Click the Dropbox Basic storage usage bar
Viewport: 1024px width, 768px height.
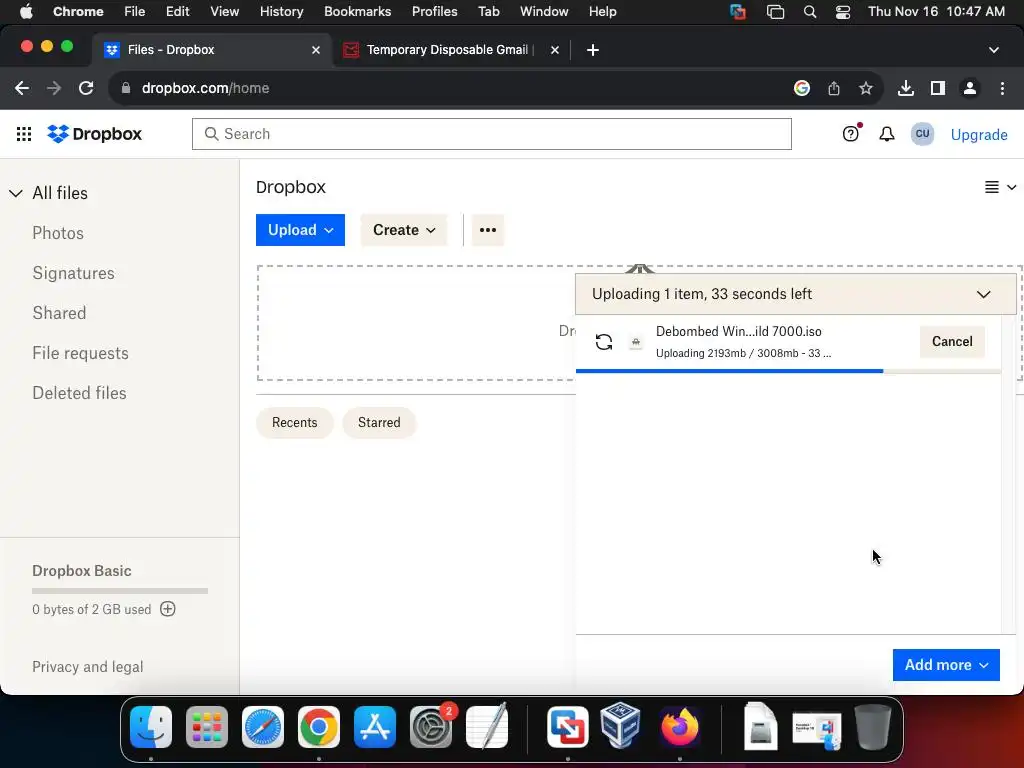tap(120, 591)
